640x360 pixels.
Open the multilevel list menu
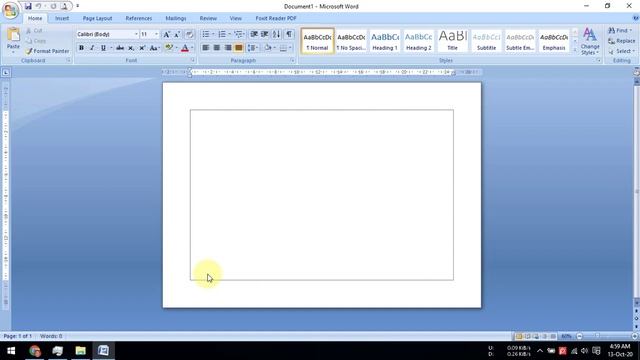(239, 34)
